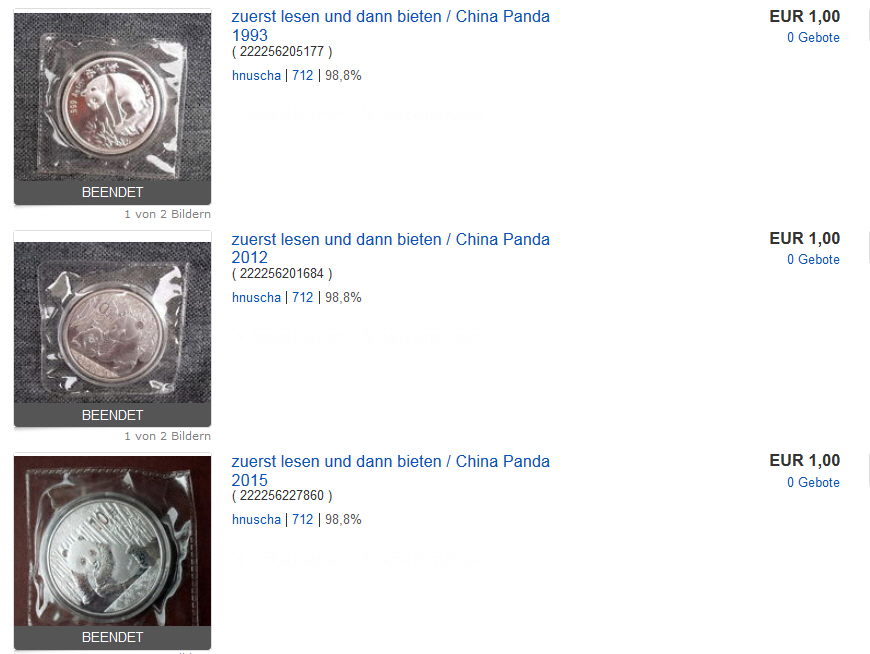The height and width of the screenshot is (654, 870).
Task: Open 0 Gebote link for 2015 listing
Action: point(813,482)
